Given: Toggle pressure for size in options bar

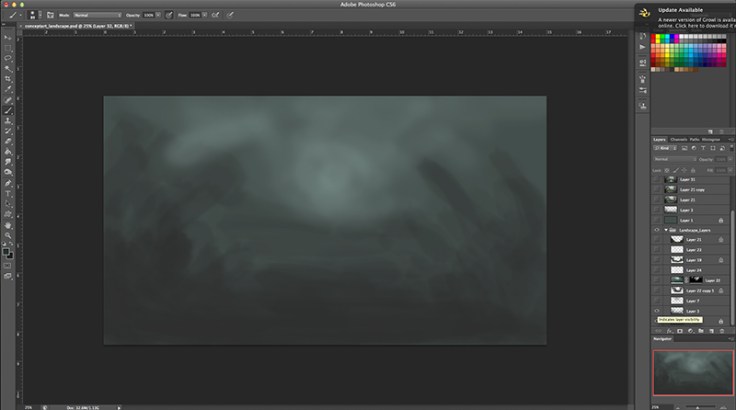Looking at the screenshot, I should click(x=230, y=15).
